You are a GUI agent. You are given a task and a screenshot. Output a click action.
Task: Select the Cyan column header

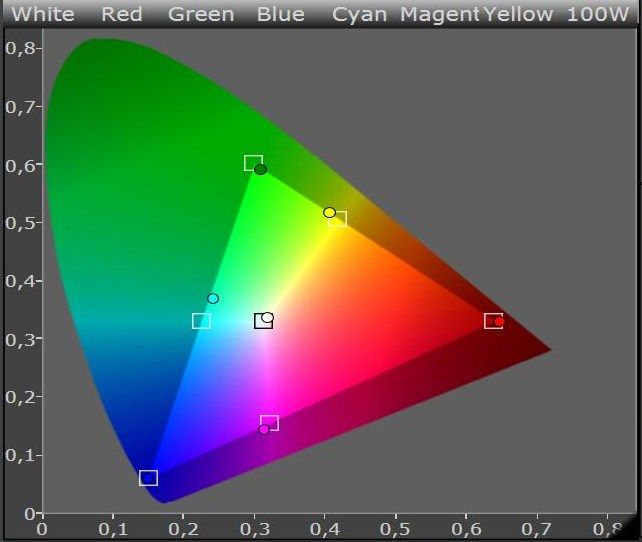click(359, 15)
